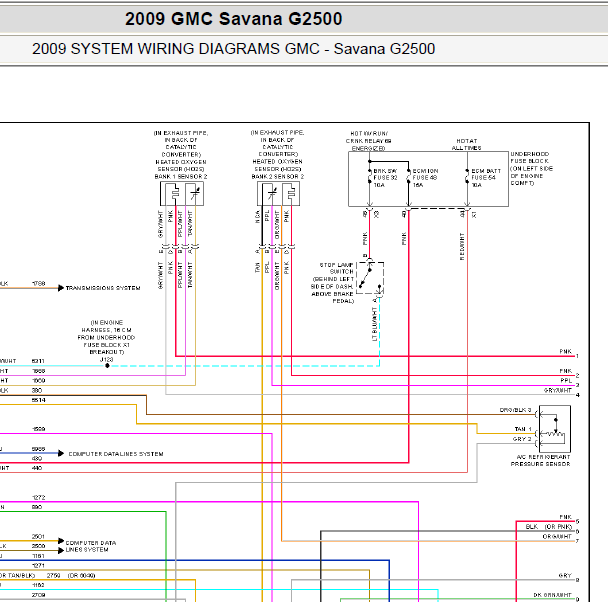
Task: Click the 'PNK' label at connection 2
Action: tap(566, 371)
